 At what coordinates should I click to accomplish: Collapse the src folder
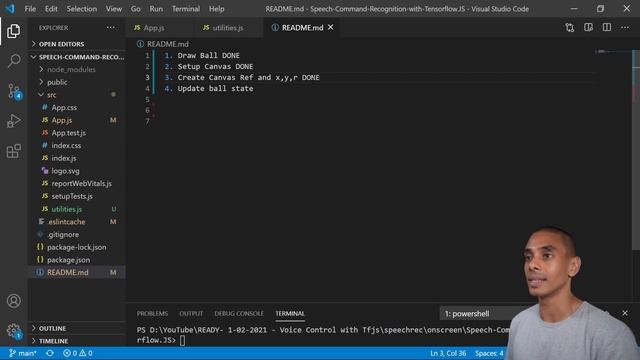click(51, 95)
